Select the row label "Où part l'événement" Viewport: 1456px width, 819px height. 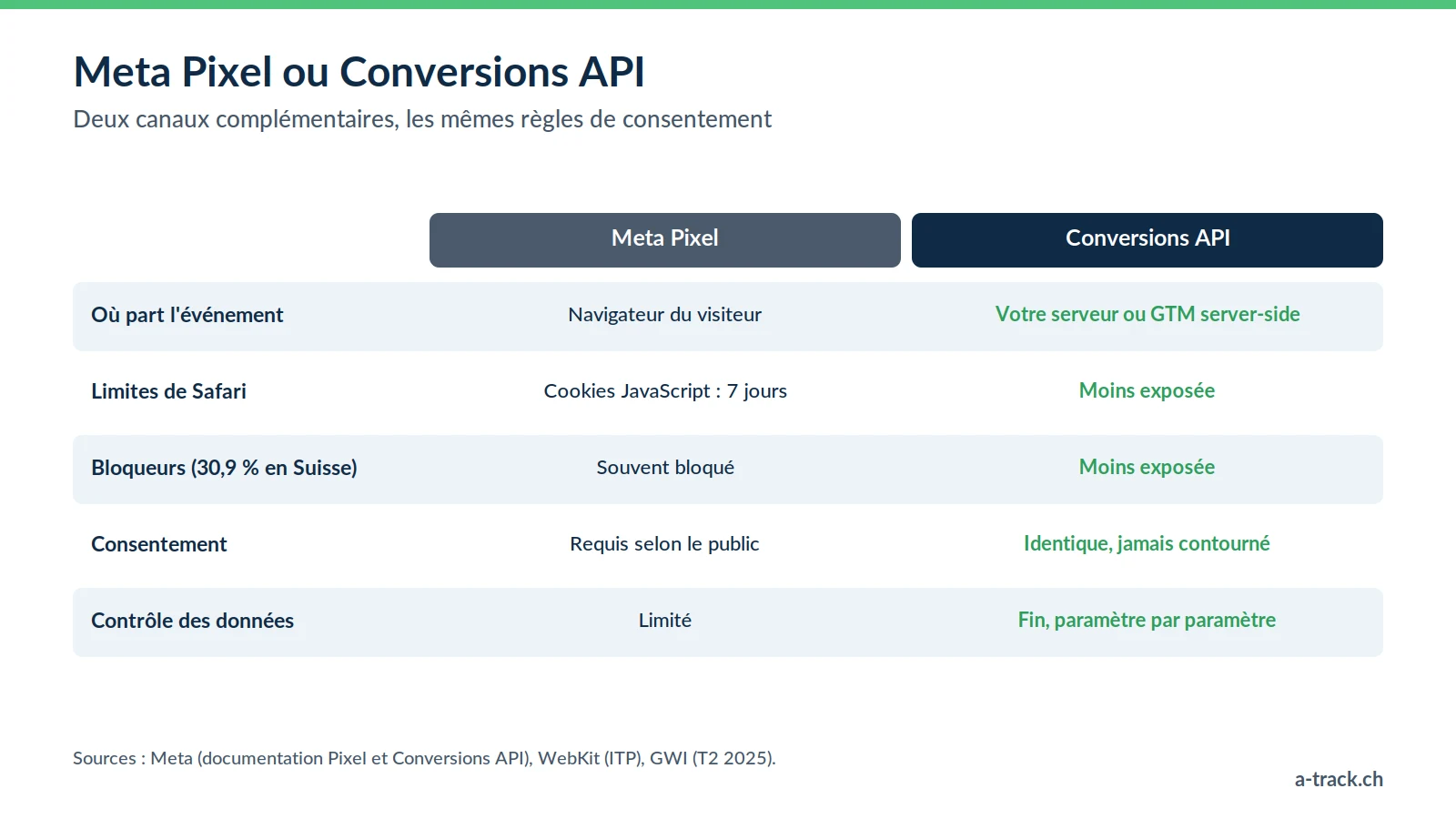(x=187, y=315)
